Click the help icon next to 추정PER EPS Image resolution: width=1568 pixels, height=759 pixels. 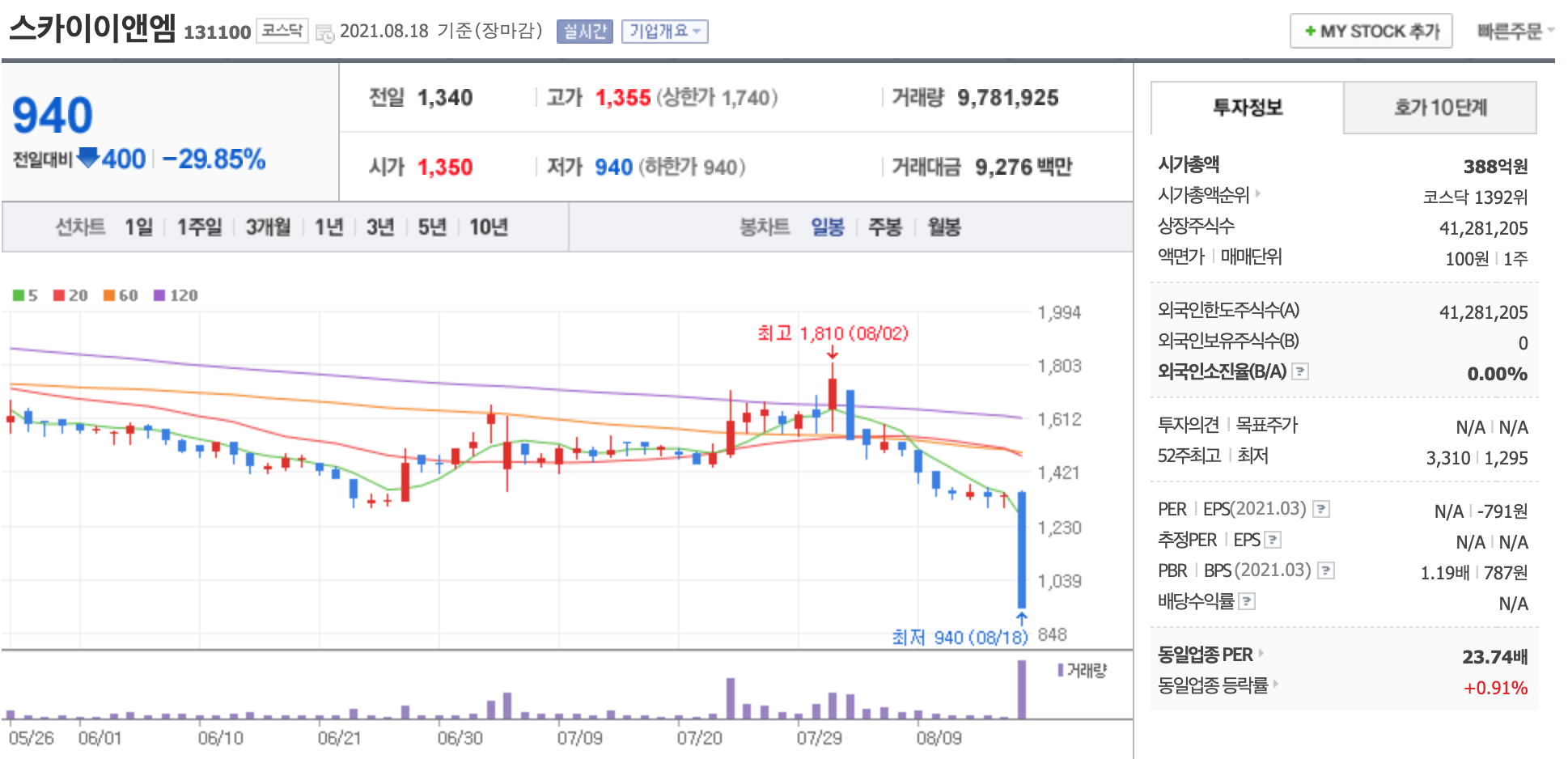[1273, 540]
